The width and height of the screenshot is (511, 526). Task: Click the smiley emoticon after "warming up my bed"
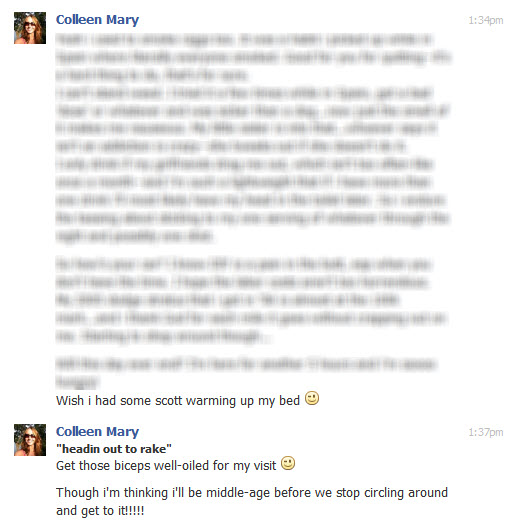coord(312,398)
